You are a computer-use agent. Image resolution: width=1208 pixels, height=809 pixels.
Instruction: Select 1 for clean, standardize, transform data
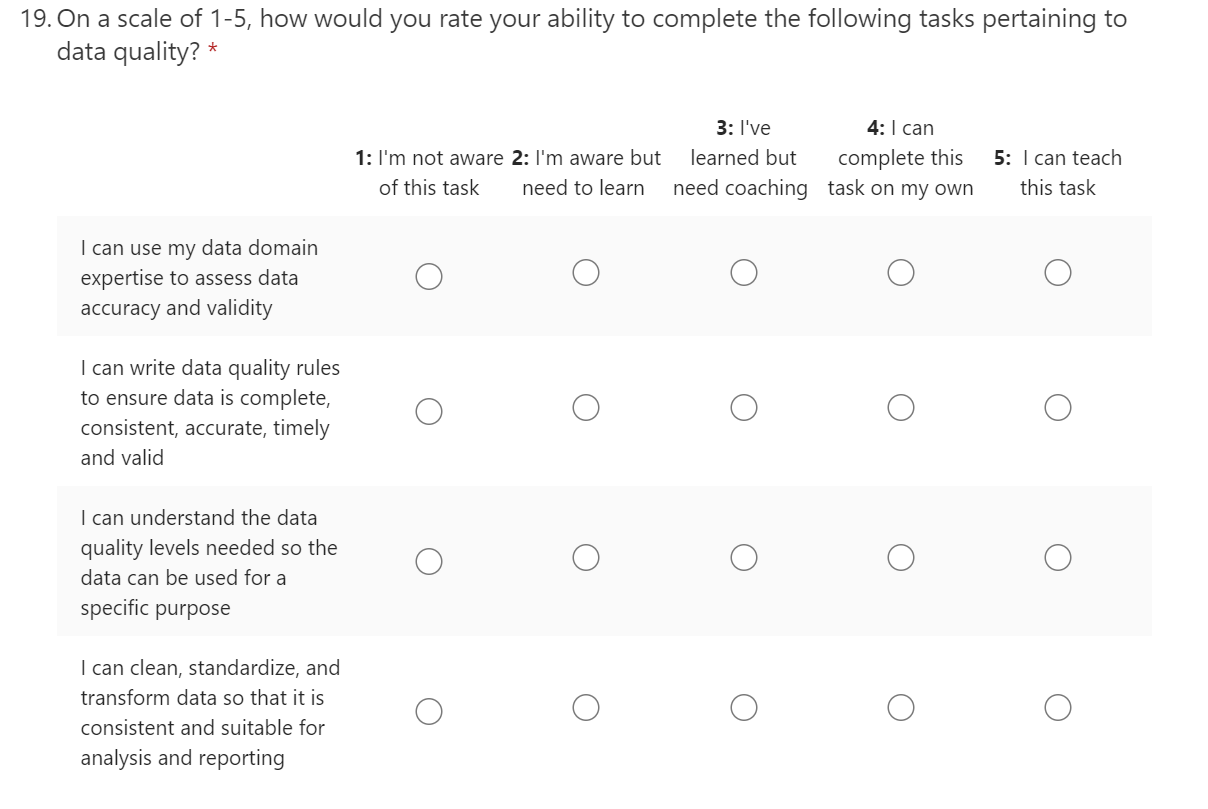coord(429,711)
